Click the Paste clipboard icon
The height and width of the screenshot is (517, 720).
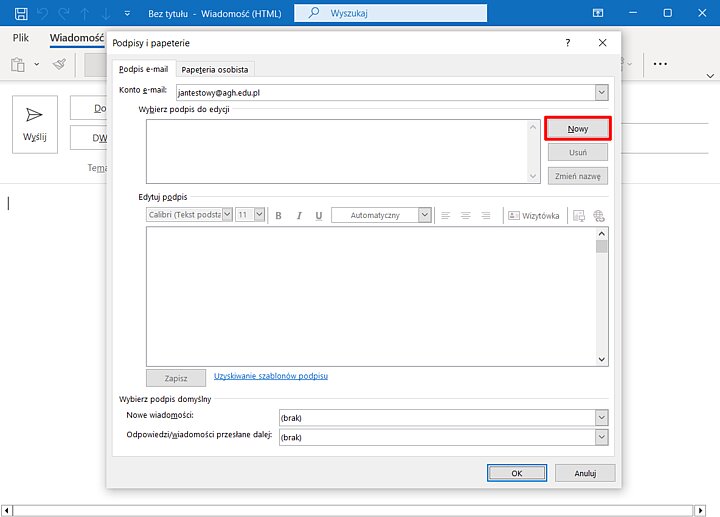pyautogui.click(x=18, y=65)
